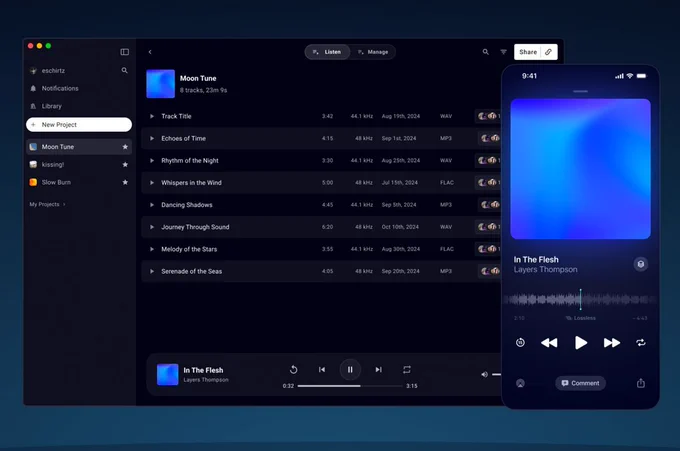This screenshot has height=451, width=680.
Task: Play Journey Through Sound track
Action: pyautogui.click(x=152, y=227)
